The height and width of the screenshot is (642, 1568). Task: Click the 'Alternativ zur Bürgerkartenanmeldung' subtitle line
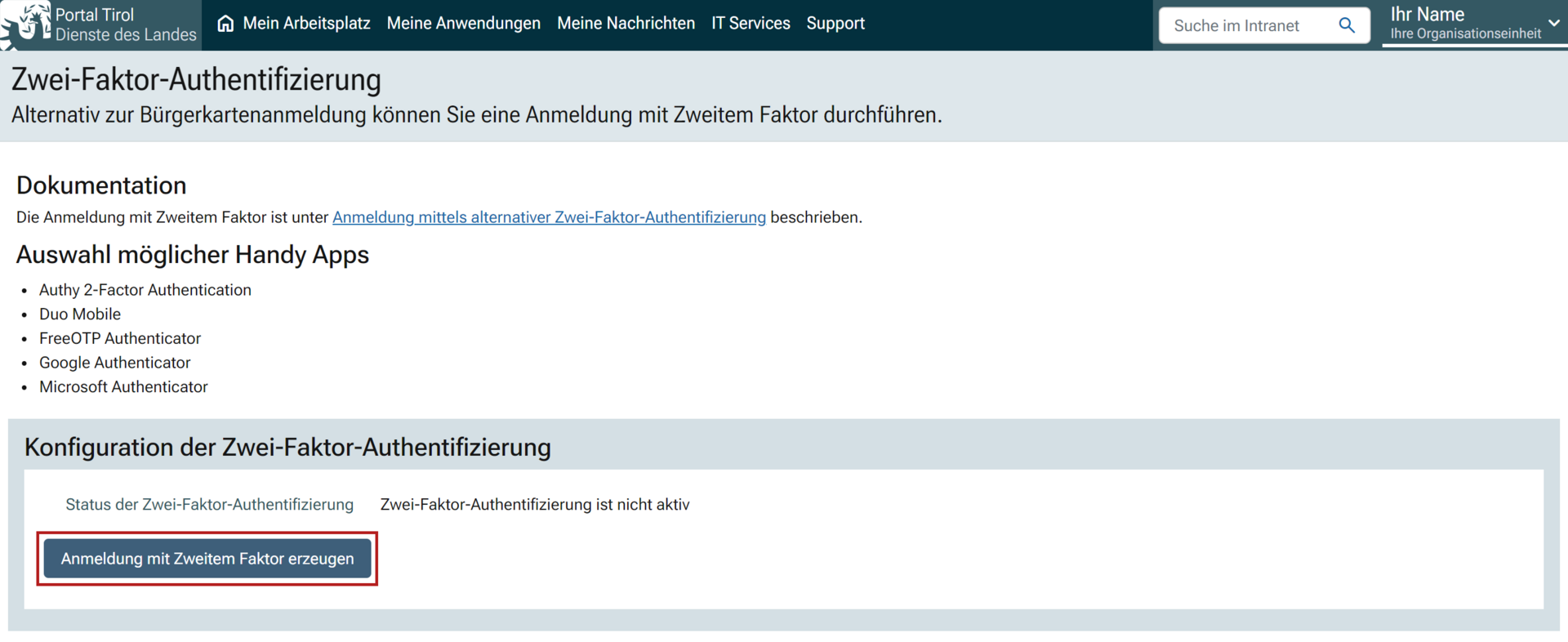coord(477,115)
